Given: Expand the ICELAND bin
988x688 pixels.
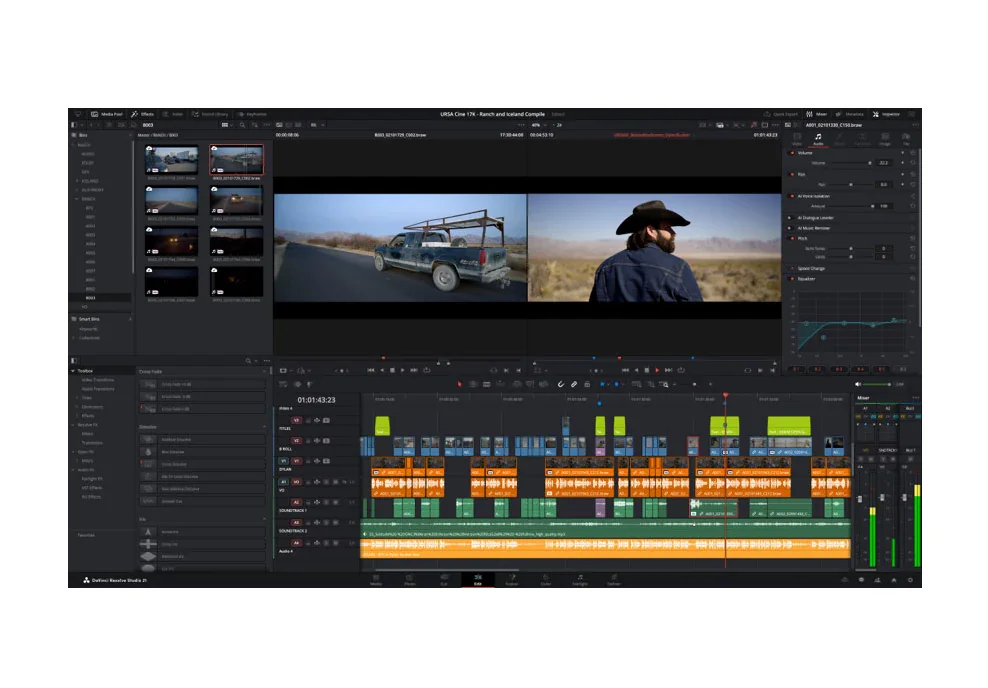Looking at the screenshot, I should [x=77, y=181].
